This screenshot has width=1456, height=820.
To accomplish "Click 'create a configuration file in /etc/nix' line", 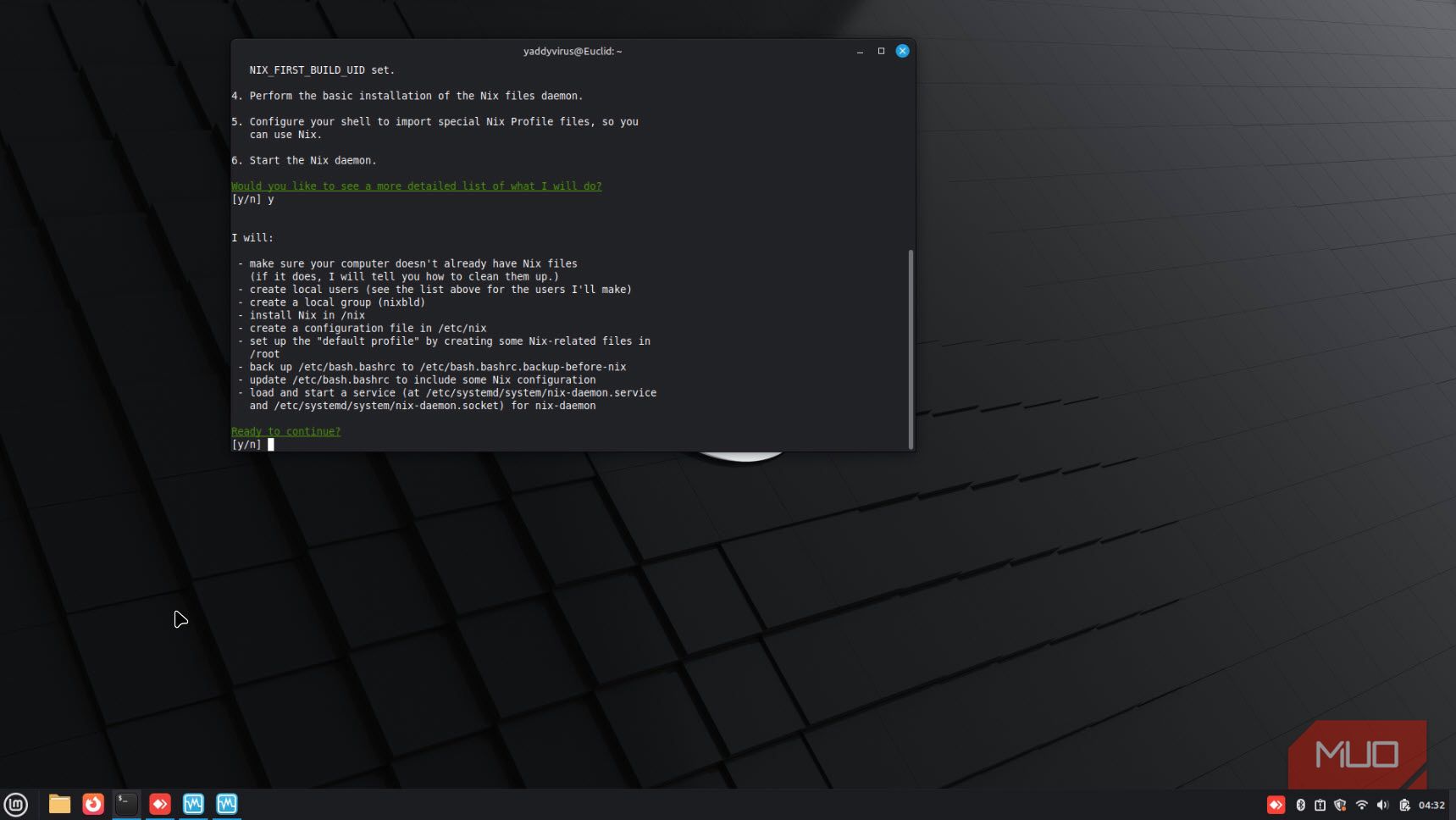I will pyautogui.click(x=363, y=328).
